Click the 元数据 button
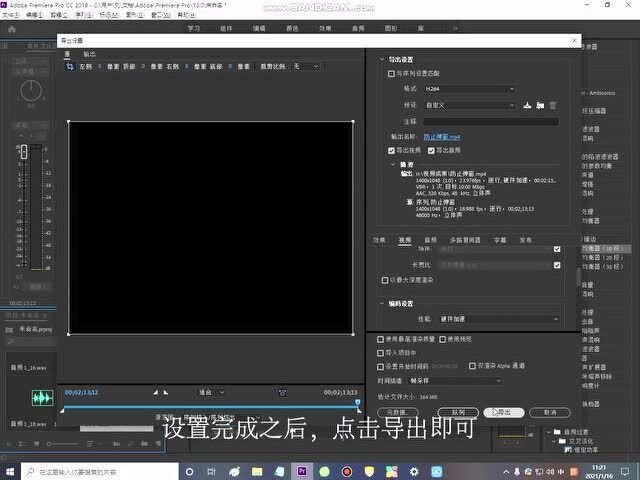 pyautogui.click(x=398, y=413)
